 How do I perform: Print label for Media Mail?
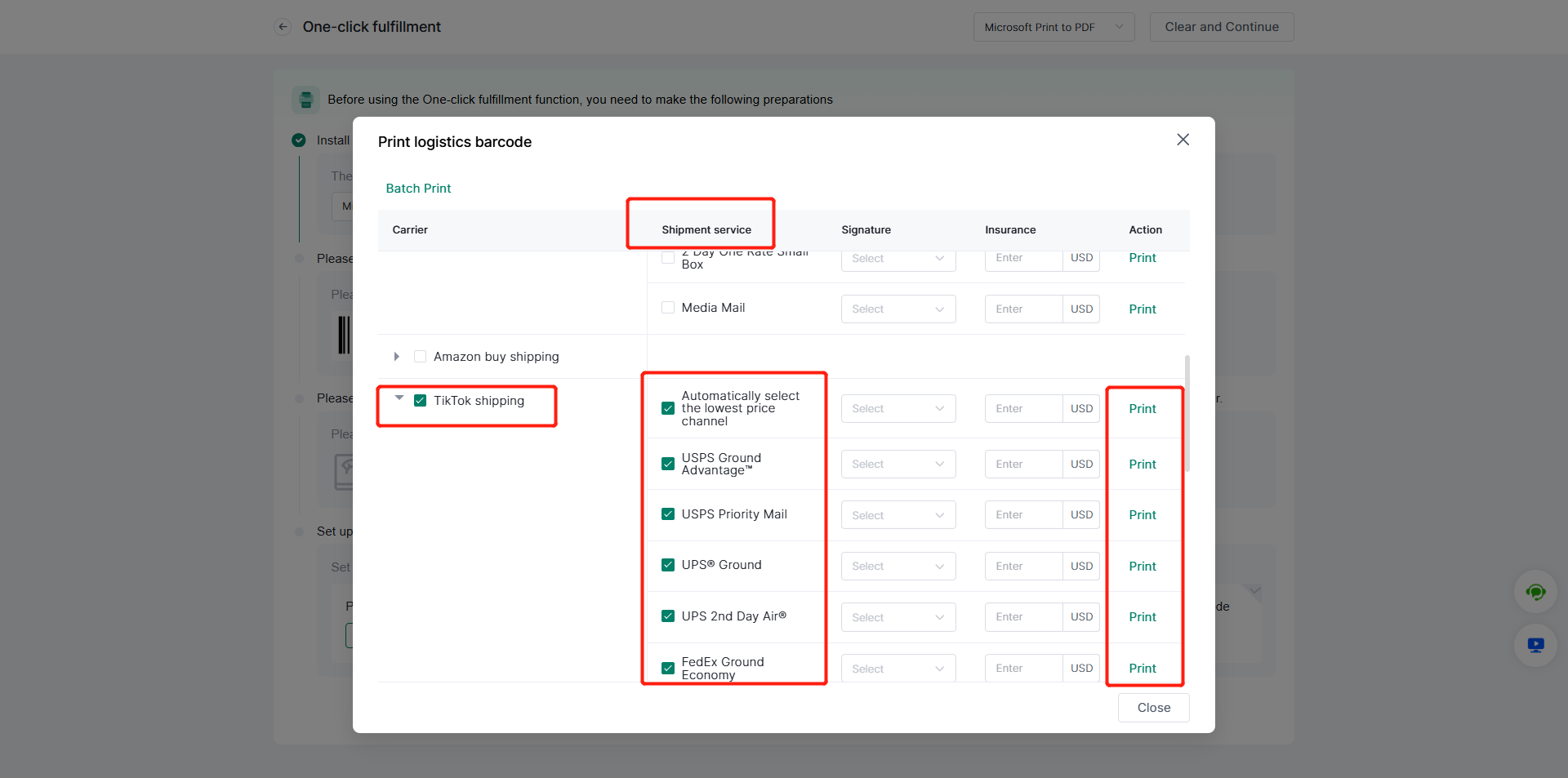click(x=1143, y=309)
